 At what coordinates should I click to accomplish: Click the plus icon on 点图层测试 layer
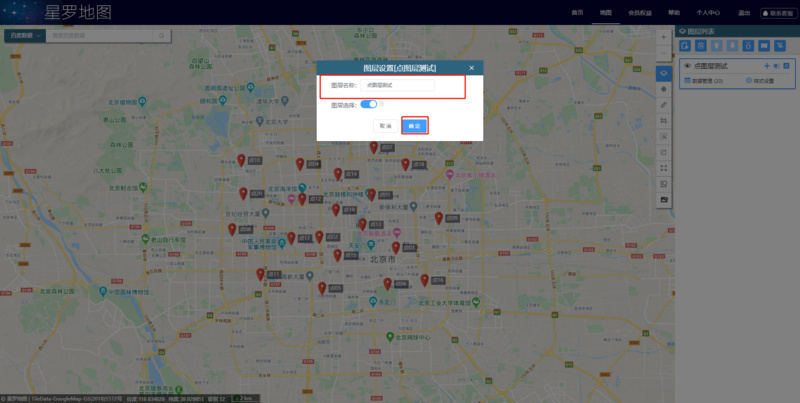click(x=766, y=66)
